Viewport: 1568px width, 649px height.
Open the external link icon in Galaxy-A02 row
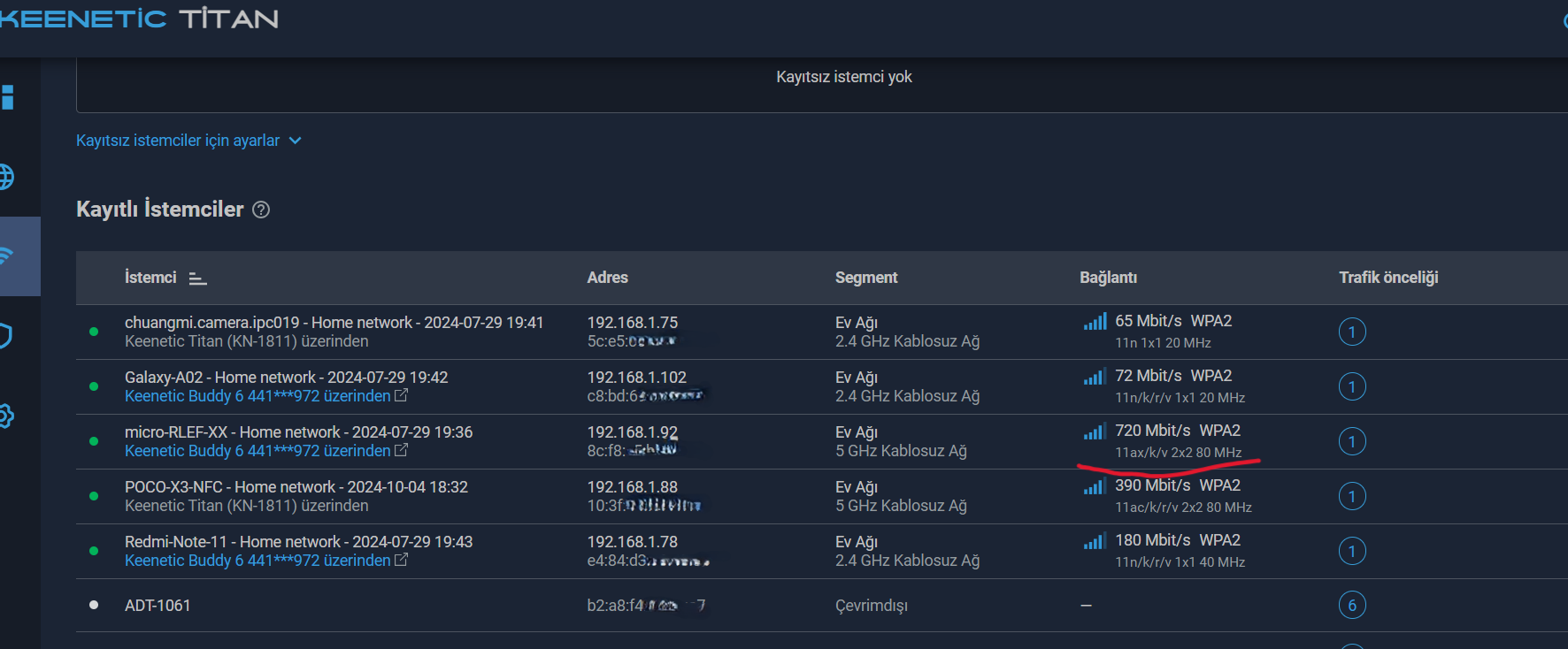click(x=401, y=395)
